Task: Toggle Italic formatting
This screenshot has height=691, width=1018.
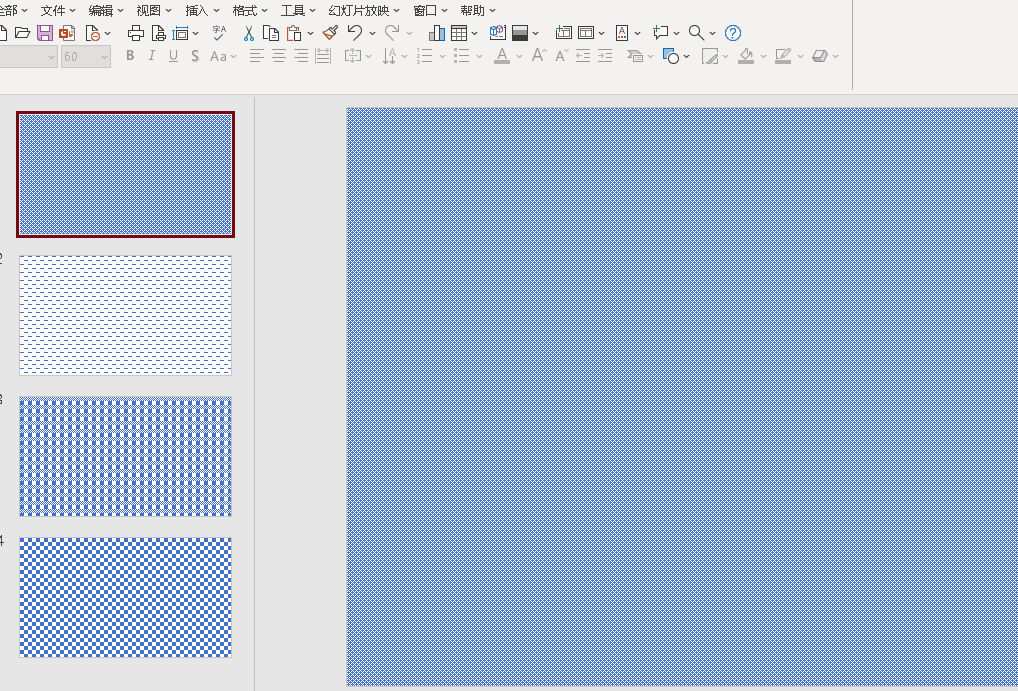Action: [152, 57]
